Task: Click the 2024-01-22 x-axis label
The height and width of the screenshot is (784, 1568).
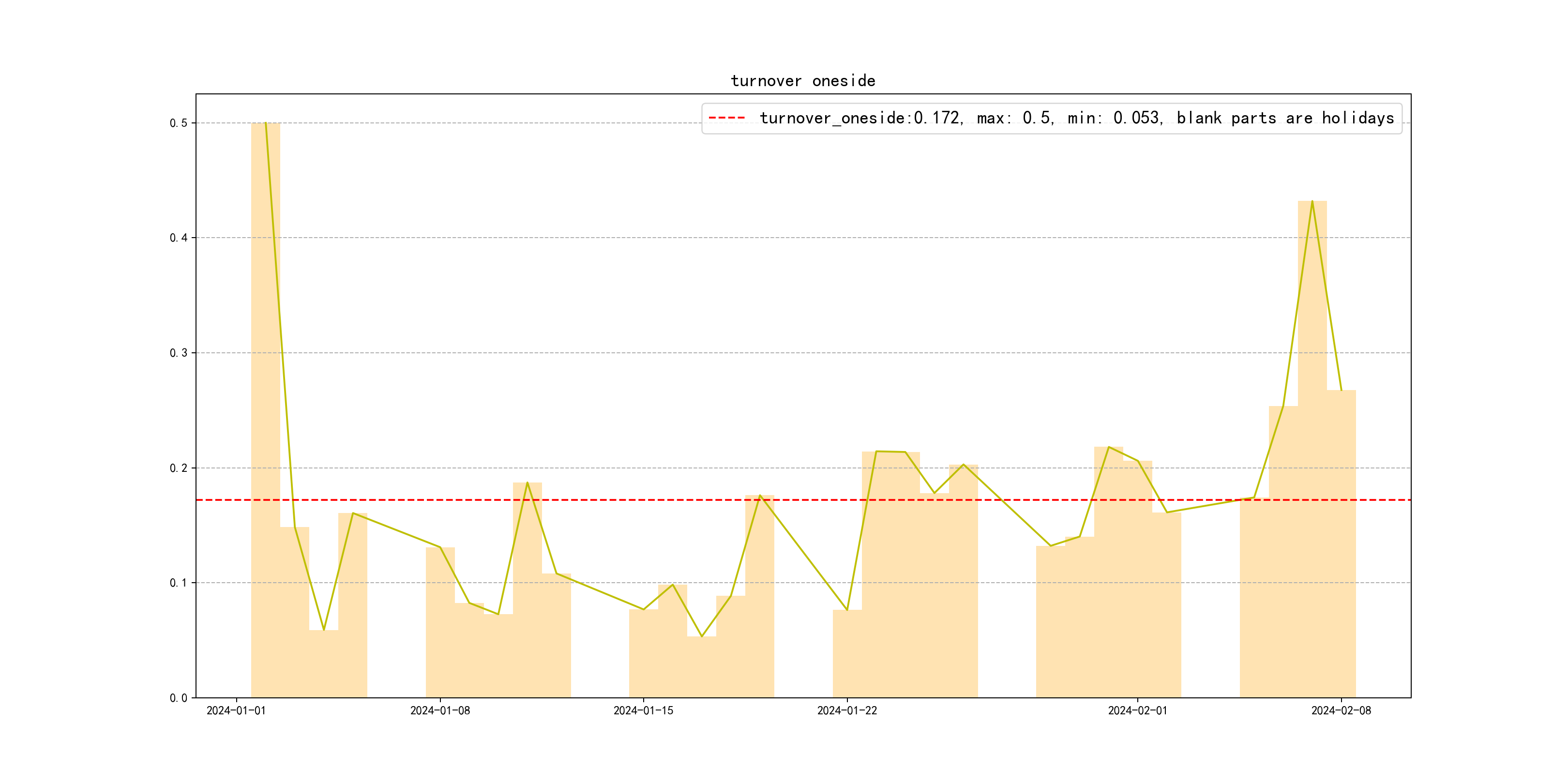Action: pos(847,711)
